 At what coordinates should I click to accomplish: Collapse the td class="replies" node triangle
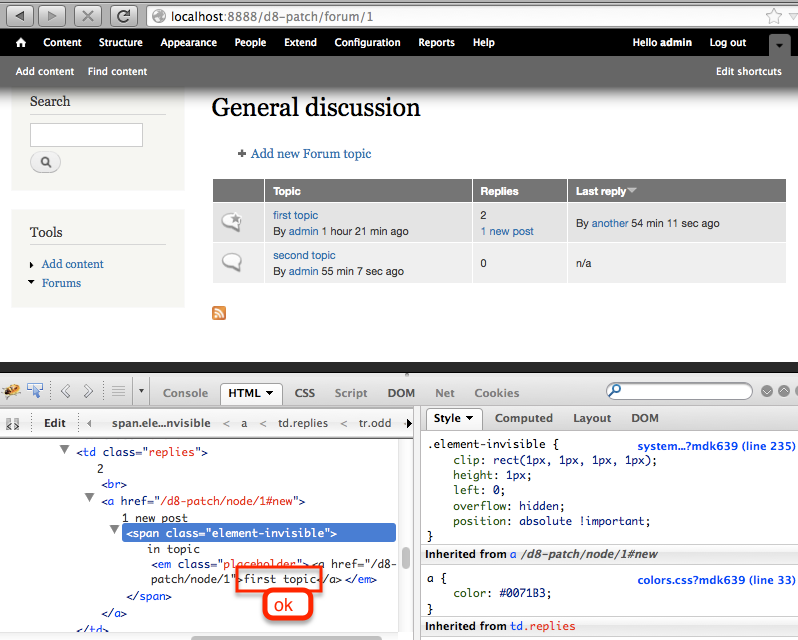click(x=65, y=450)
